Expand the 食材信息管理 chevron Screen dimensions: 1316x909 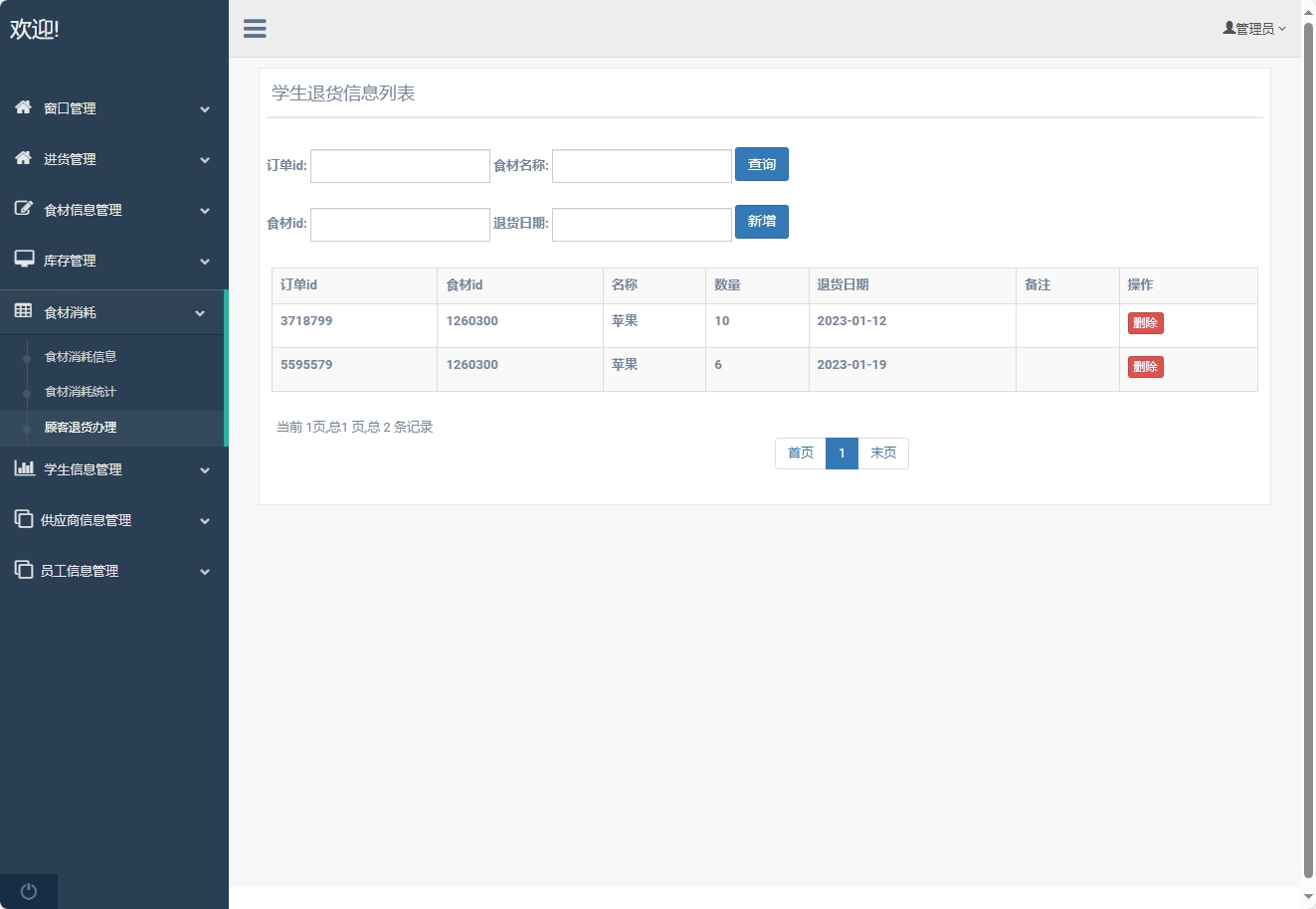pos(205,211)
